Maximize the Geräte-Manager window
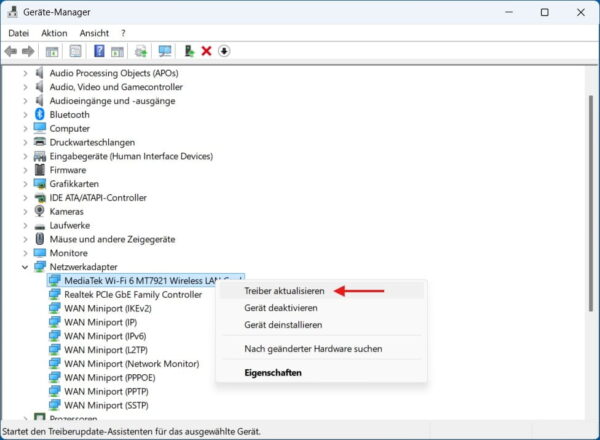 (545, 12)
